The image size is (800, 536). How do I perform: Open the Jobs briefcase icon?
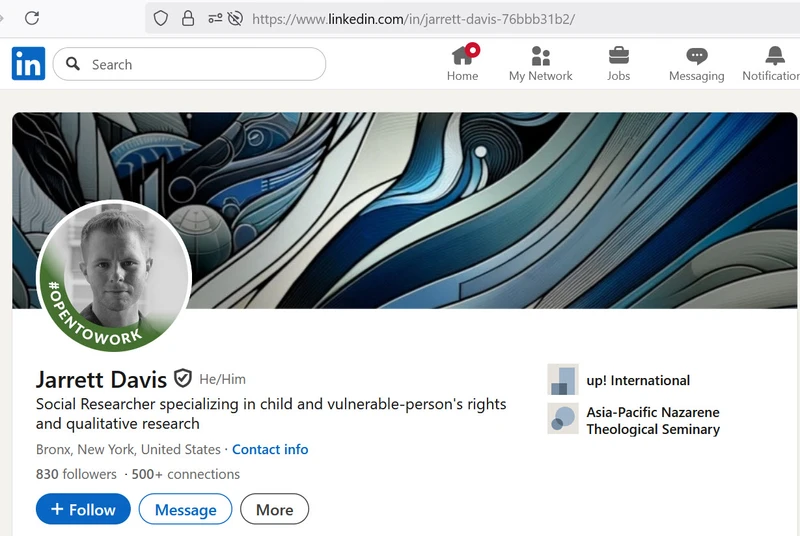(x=619, y=56)
